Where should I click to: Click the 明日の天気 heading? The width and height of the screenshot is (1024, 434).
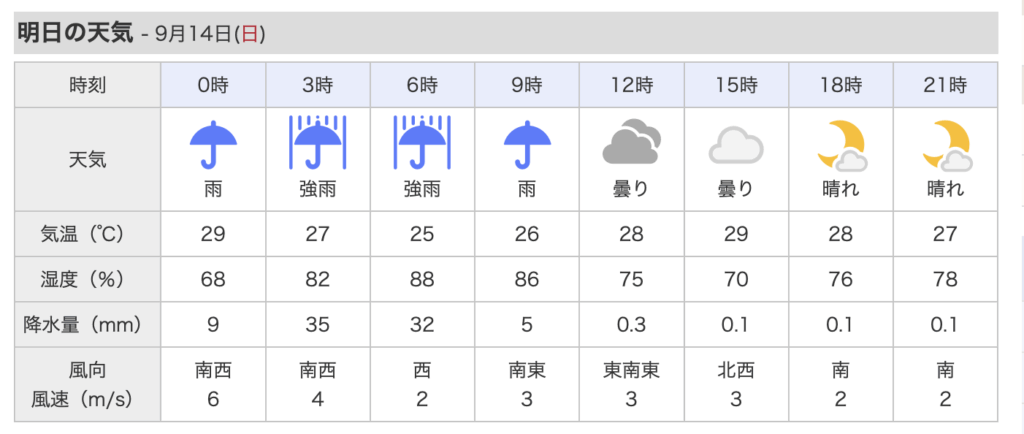click(74, 33)
